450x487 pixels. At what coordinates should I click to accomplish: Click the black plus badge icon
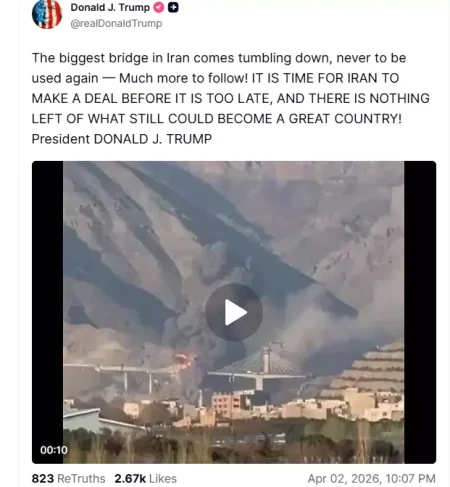(173, 7)
